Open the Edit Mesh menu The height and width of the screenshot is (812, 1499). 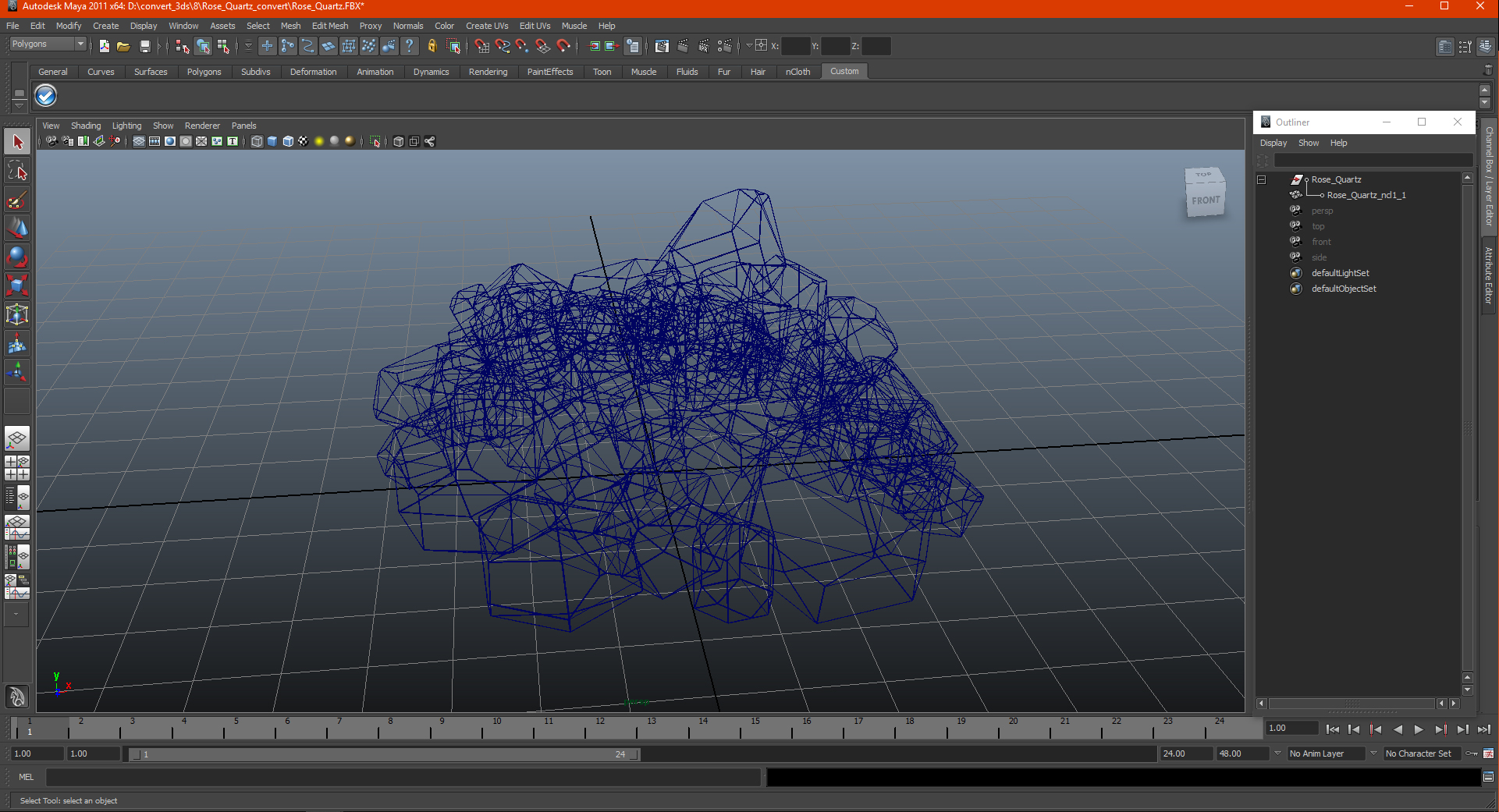pyautogui.click(x=330, y=26)
